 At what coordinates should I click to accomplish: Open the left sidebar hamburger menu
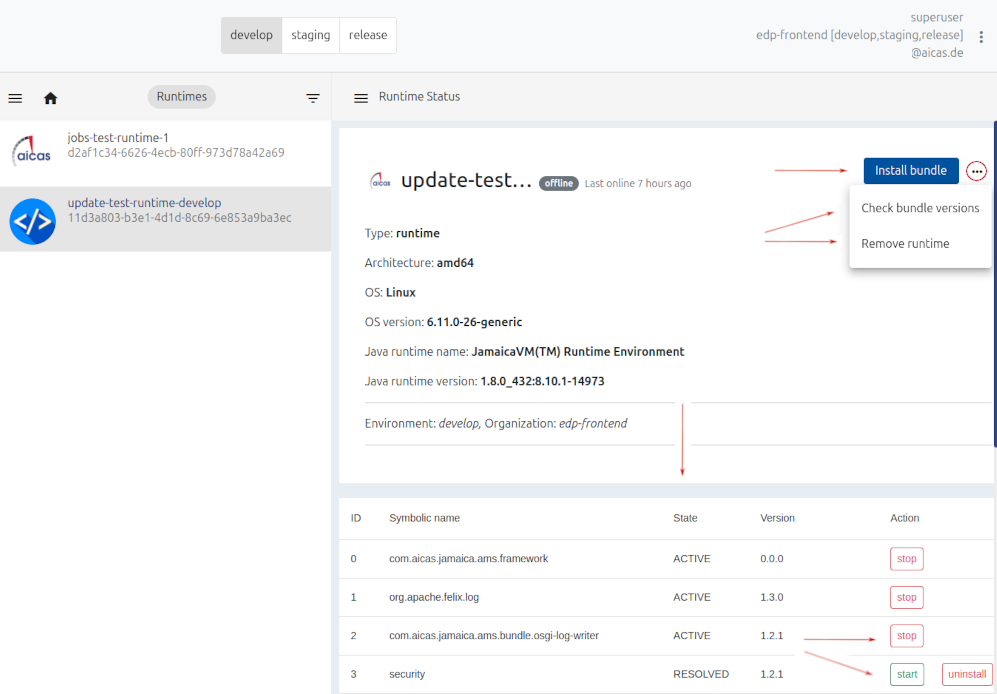[15, 98]
